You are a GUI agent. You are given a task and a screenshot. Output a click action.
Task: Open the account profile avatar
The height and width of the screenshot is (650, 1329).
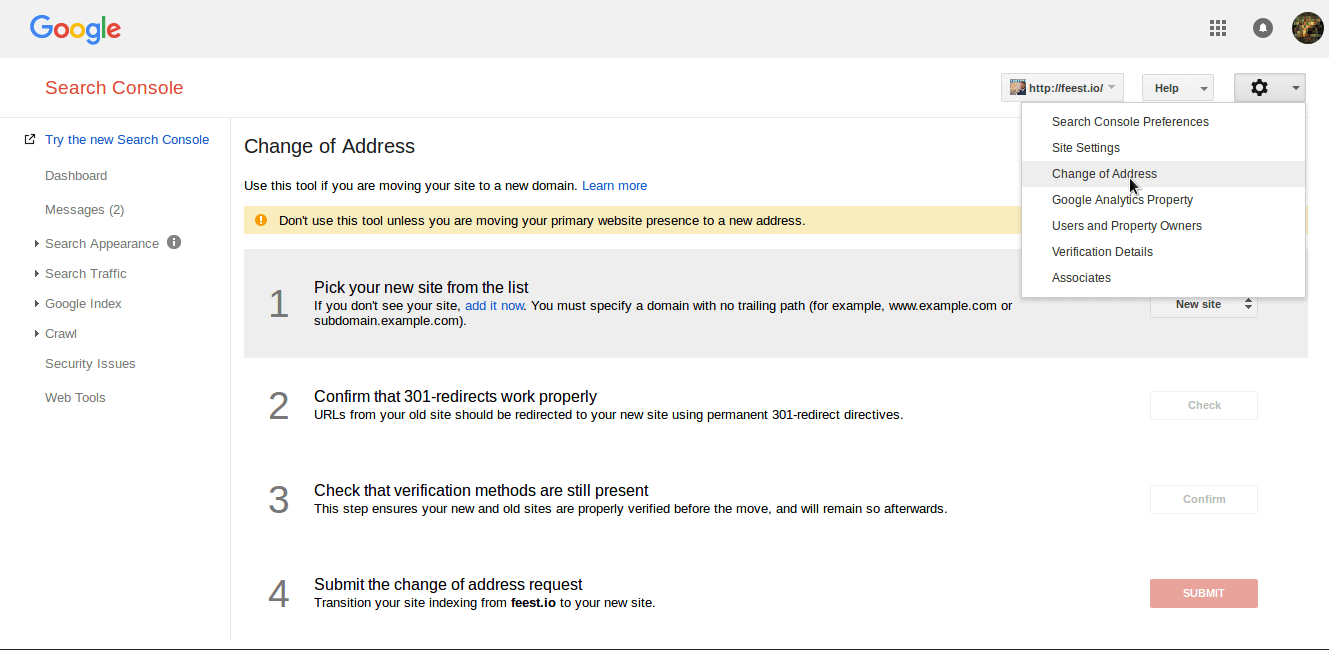(1308, 28)
